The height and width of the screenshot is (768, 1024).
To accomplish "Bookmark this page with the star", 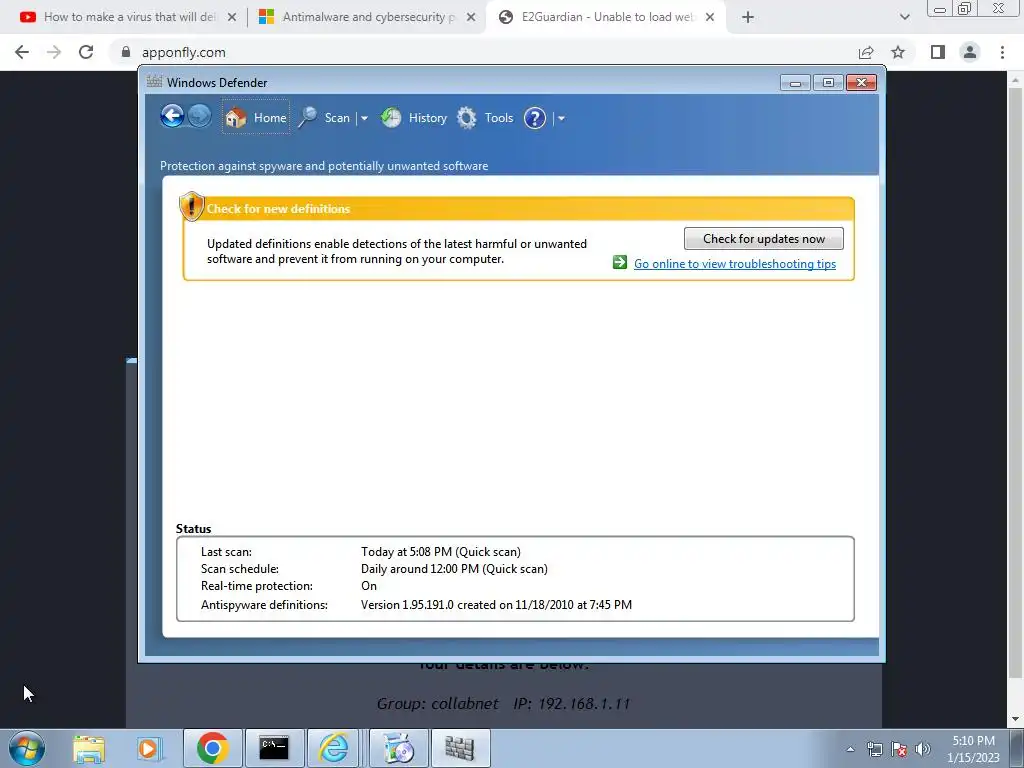I will (898, 52).
